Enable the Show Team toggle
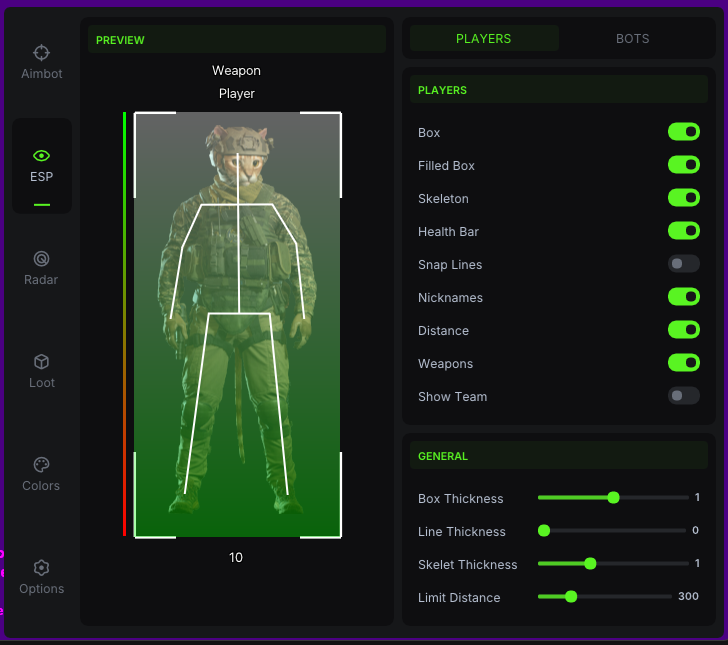728x645 pixels. (684, 396)
